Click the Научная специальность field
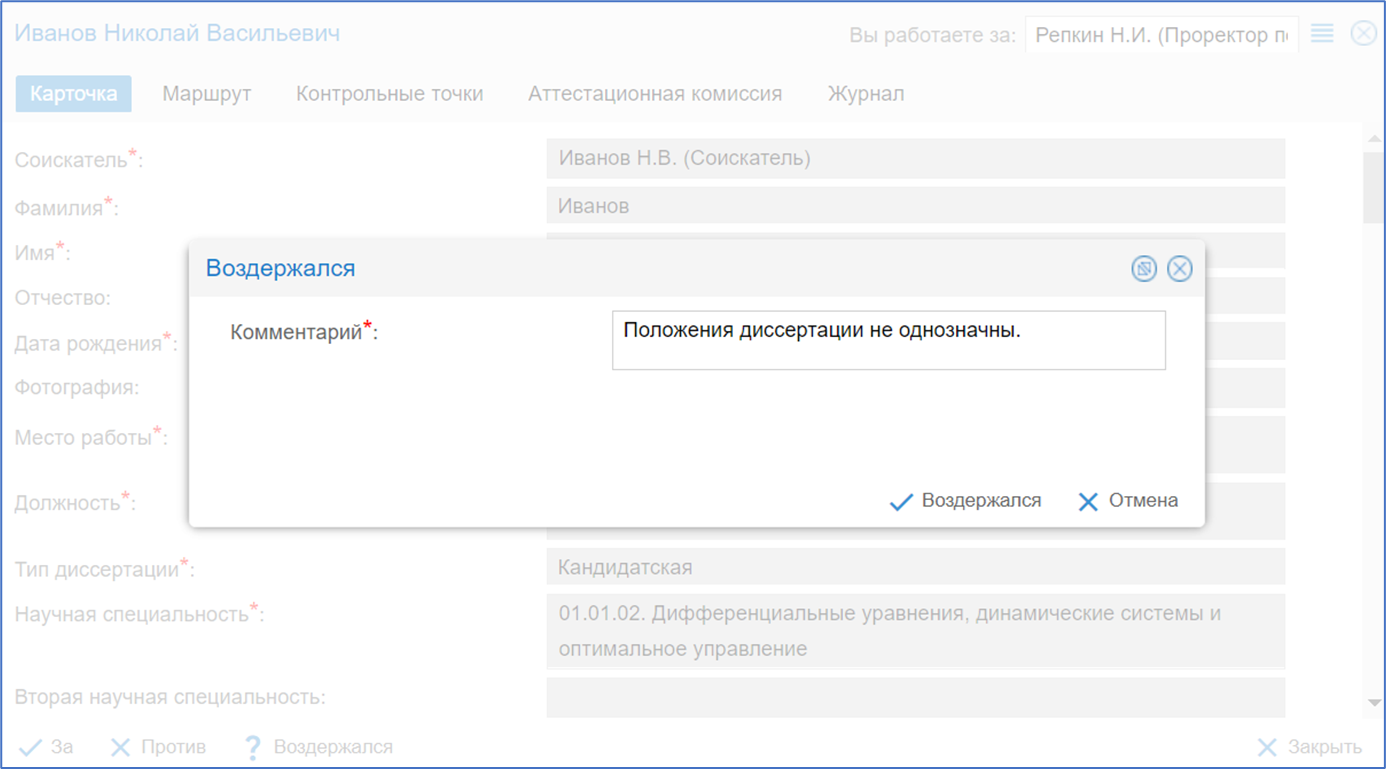 pos(915,631)
